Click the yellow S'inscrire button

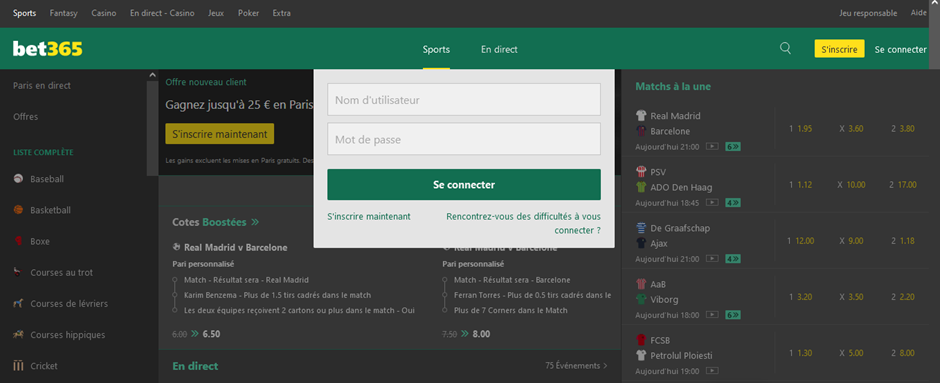click(839, 49)
